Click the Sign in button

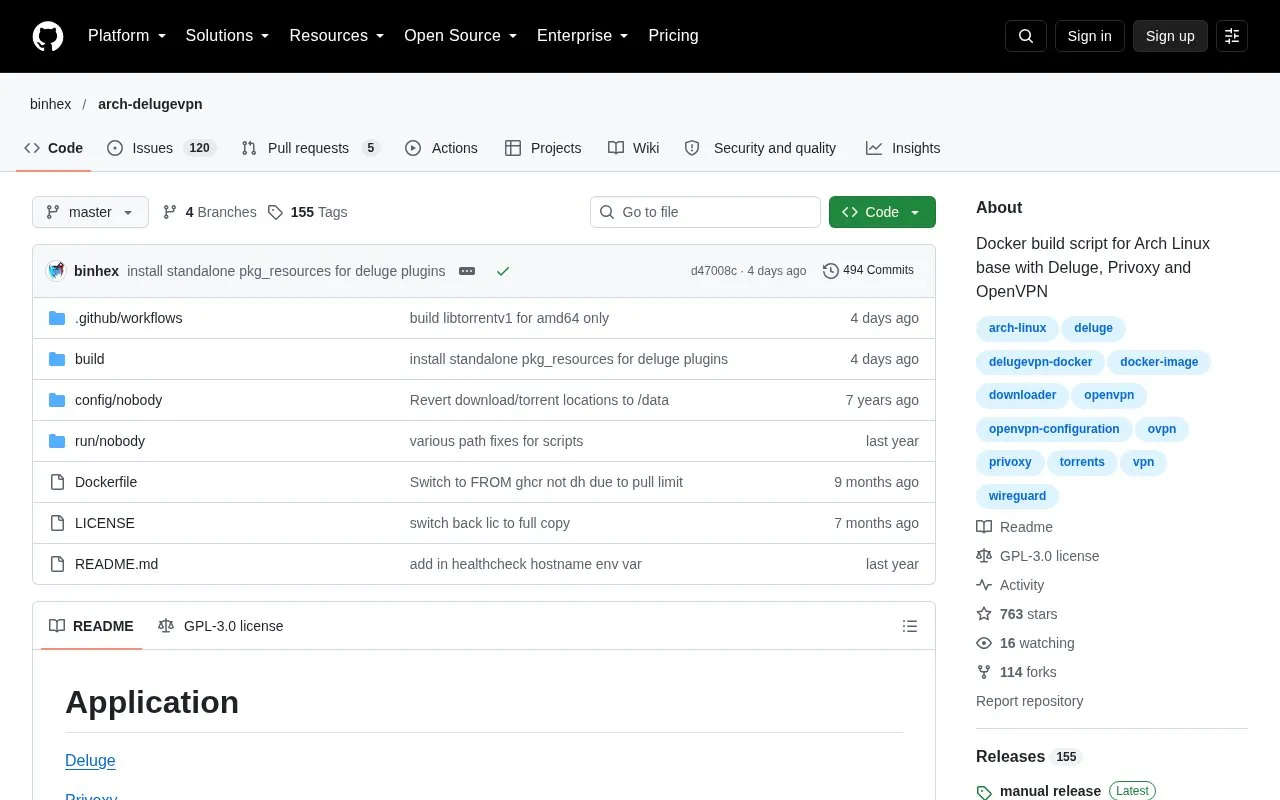tap(1089, 36)
